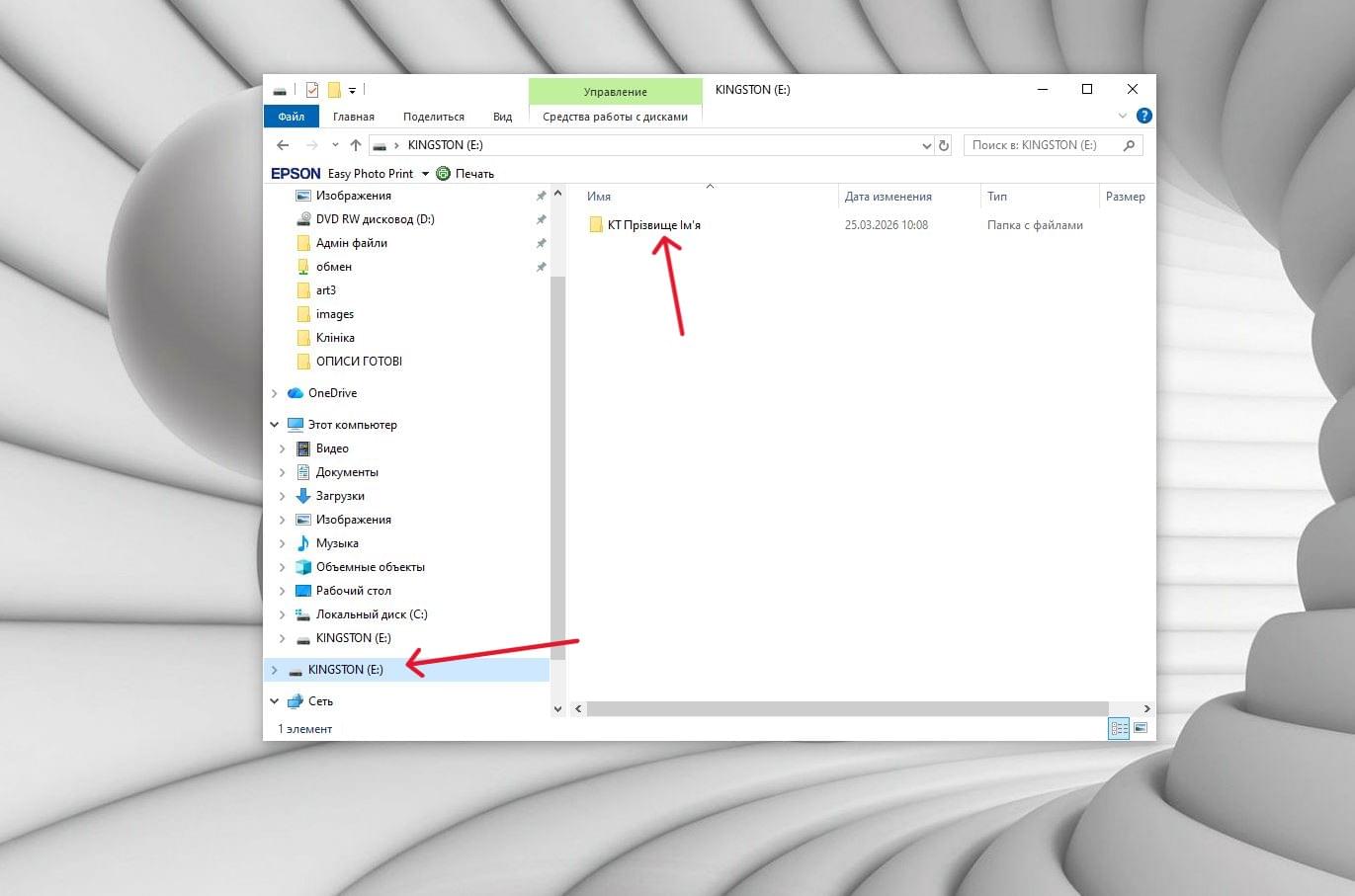The height and width of the screenshot is (896, 1355).
Task: Click the New Folder icon in title bar
Action: coord(334,90)
